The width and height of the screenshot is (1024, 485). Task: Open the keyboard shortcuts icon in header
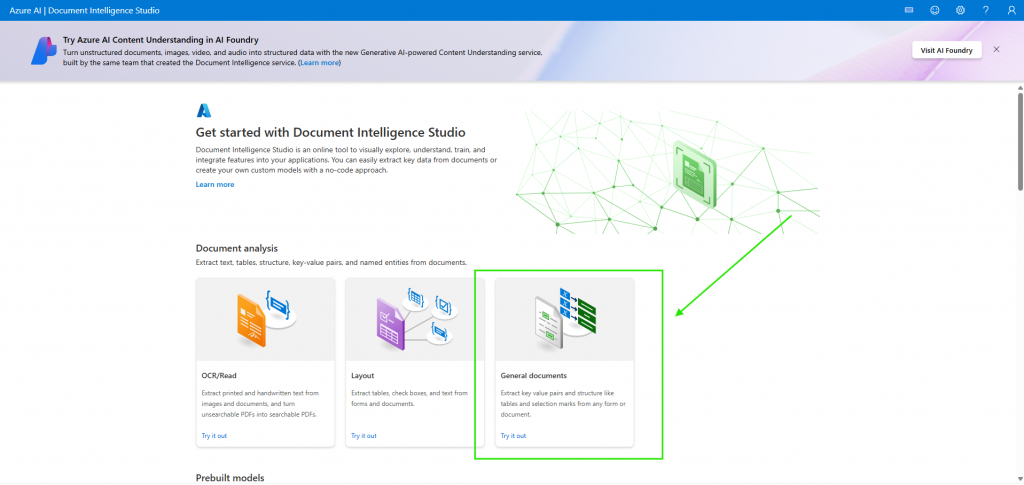click(x=909, y=10)
